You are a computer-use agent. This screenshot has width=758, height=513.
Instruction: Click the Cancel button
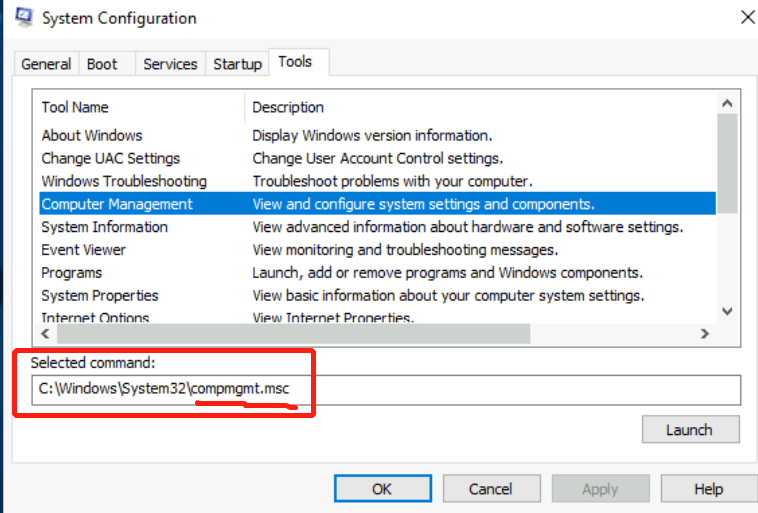(490, 489)
